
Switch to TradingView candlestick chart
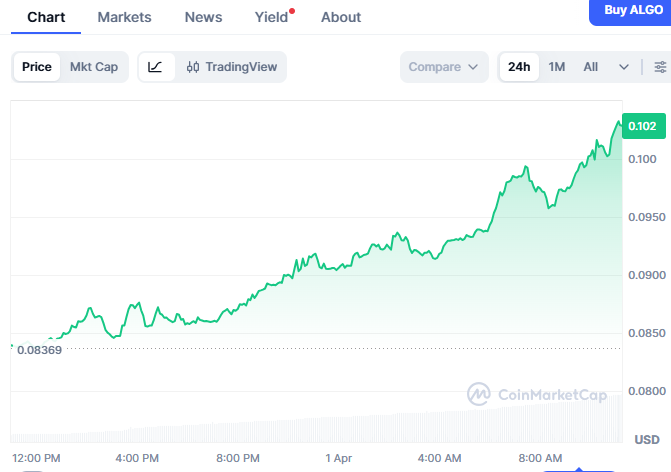231,67
